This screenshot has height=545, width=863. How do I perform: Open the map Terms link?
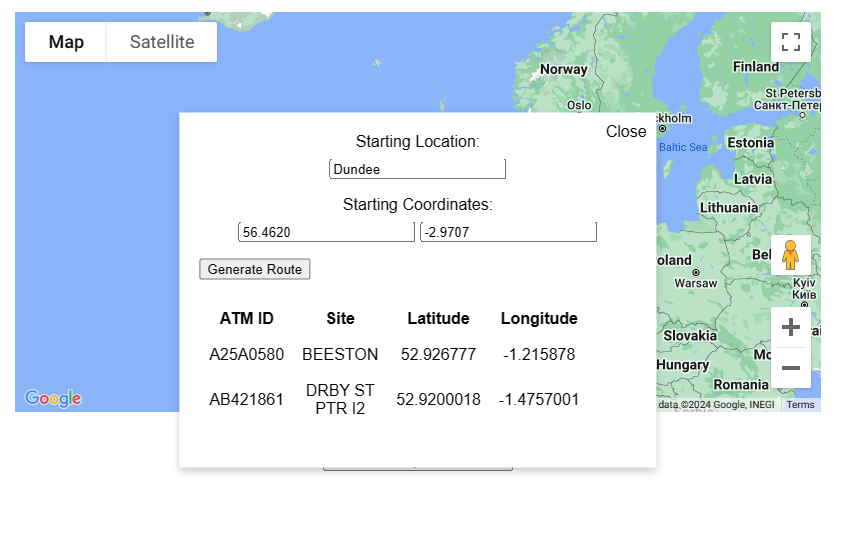coord(800,405)
